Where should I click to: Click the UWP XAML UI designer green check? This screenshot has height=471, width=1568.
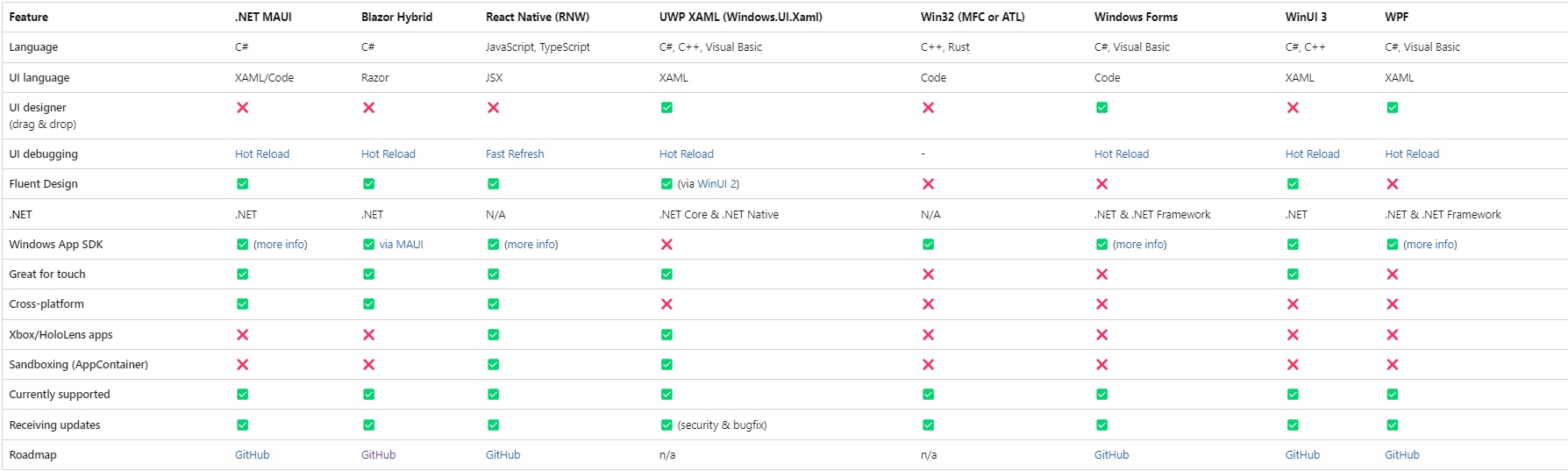666,108
